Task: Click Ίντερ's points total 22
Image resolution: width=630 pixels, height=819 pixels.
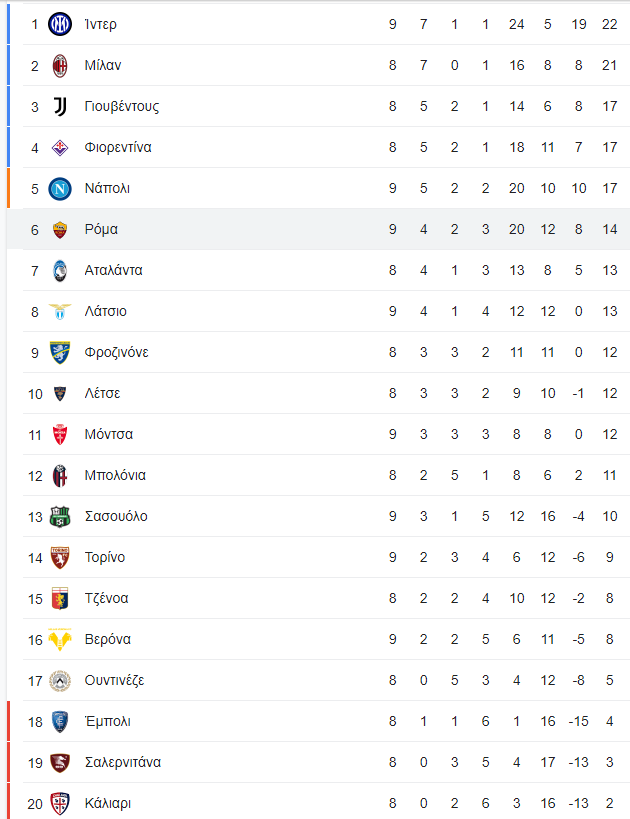Action: [x=610, y=24]
